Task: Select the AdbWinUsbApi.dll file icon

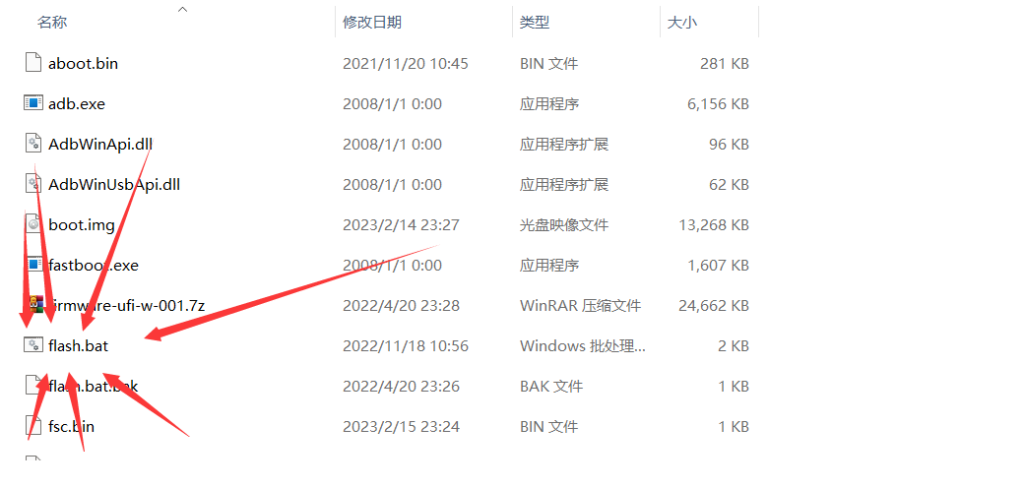Action: [x=33, y=184]
